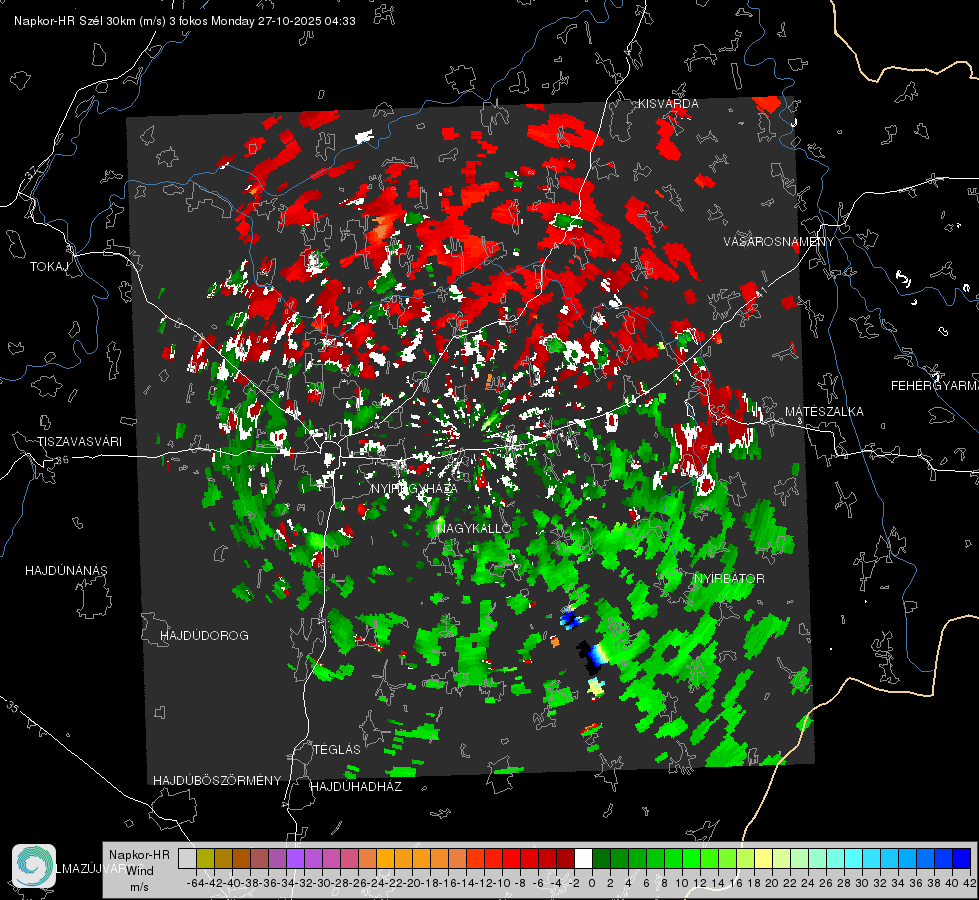This screenshot has width=979, height=900.
Task: Click the TÉGLÁS town label
Action: point(337,749)
